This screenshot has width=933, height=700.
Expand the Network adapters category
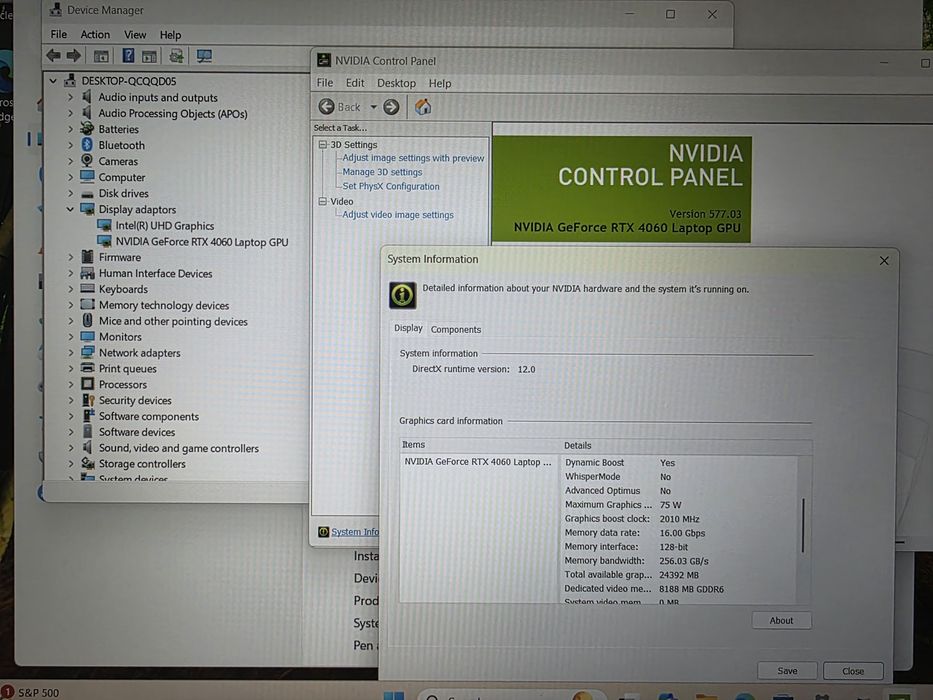coord(70,352)
